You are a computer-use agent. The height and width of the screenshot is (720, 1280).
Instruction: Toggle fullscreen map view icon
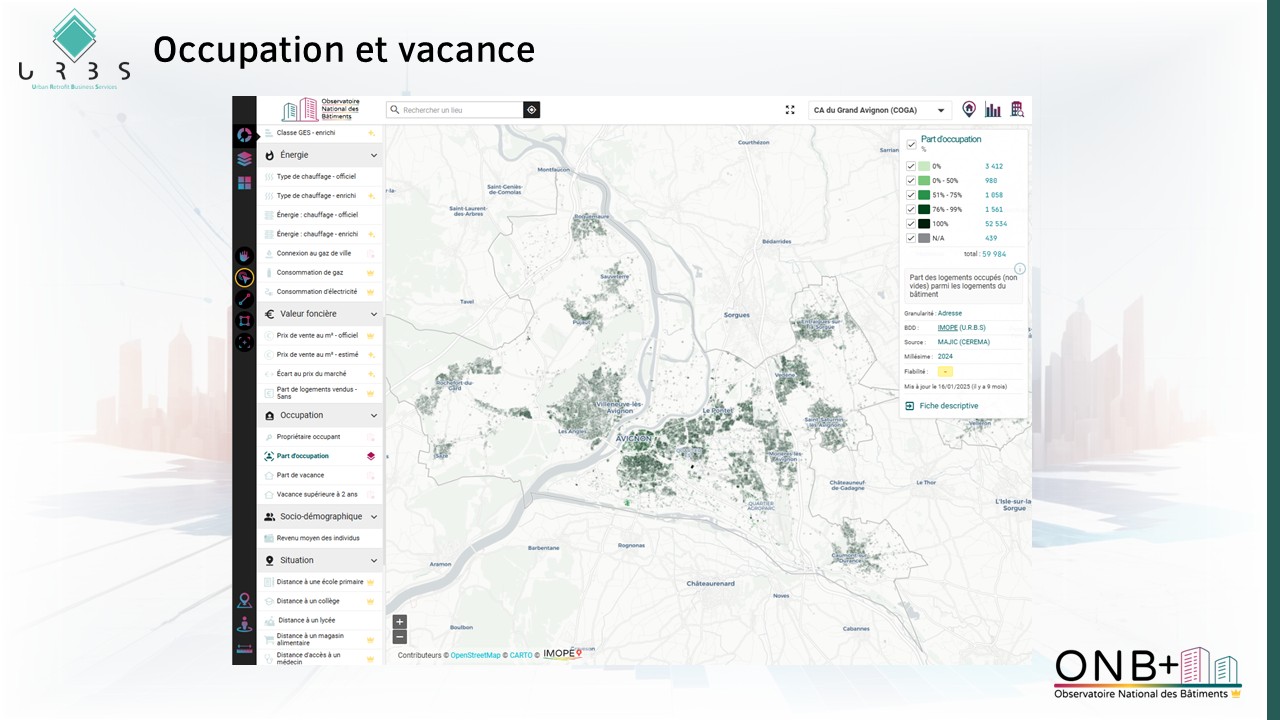click(790, 110)
